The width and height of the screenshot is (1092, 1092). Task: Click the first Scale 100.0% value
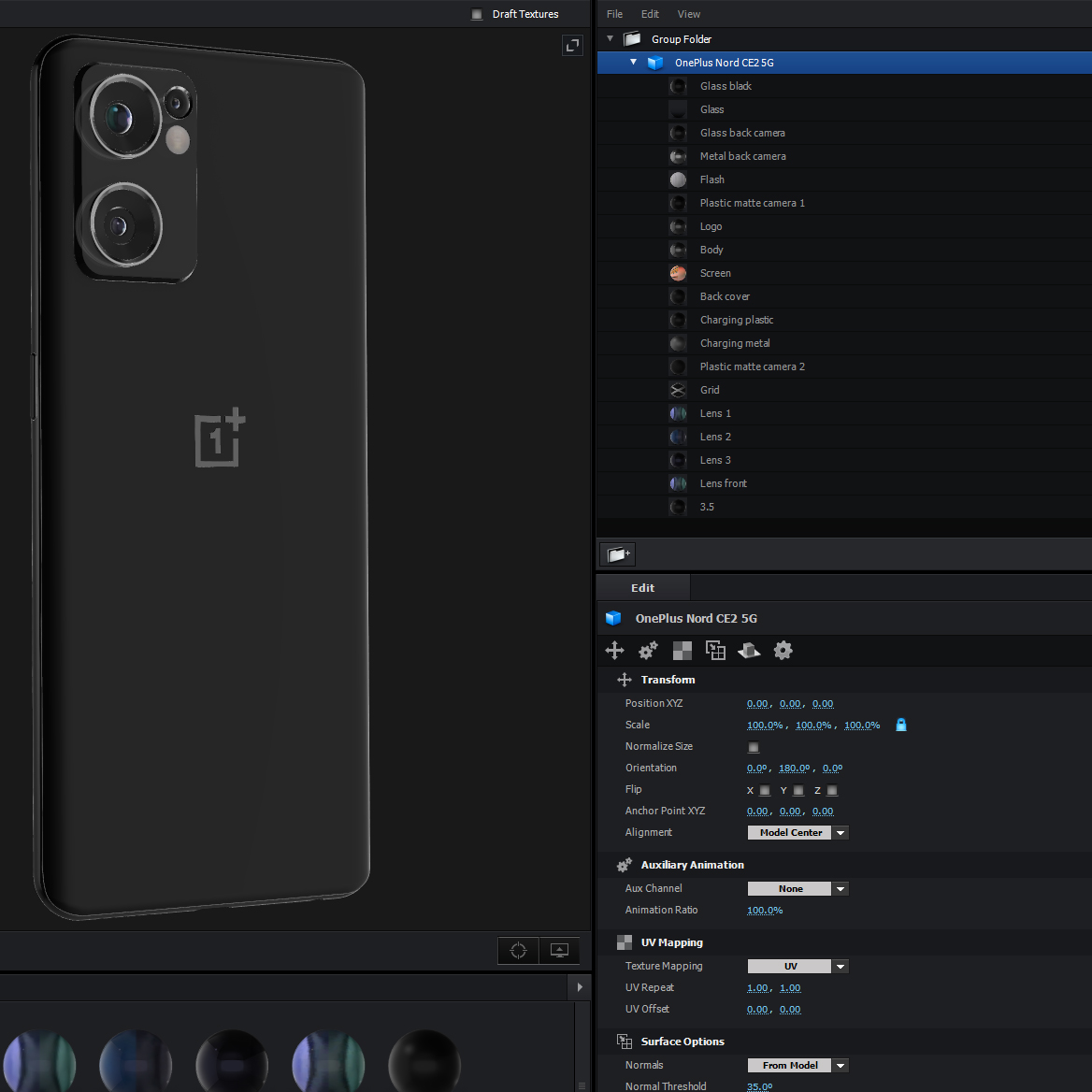coord(765,725)
